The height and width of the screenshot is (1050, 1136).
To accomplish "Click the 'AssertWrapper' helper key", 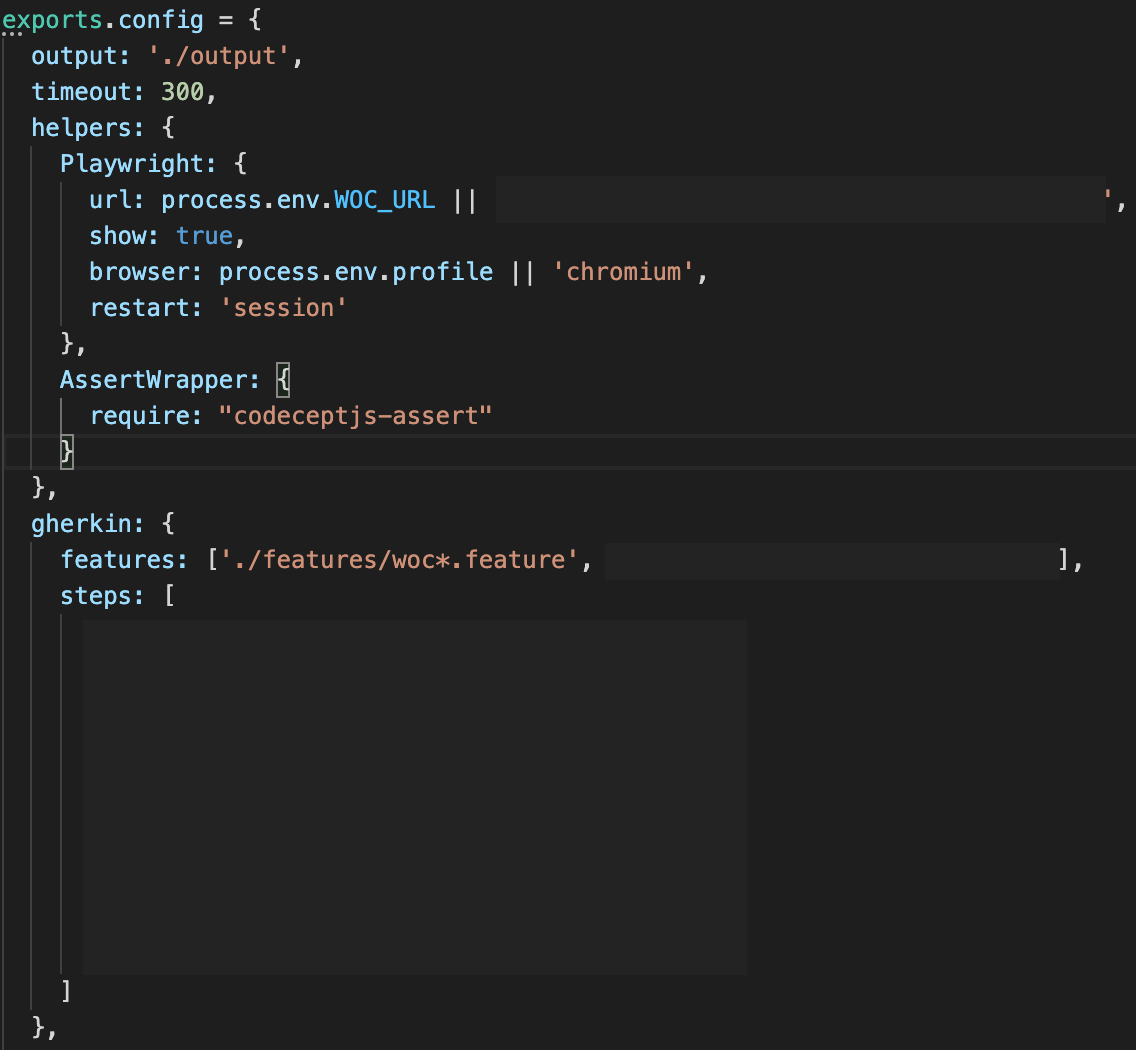I will 154,380.
